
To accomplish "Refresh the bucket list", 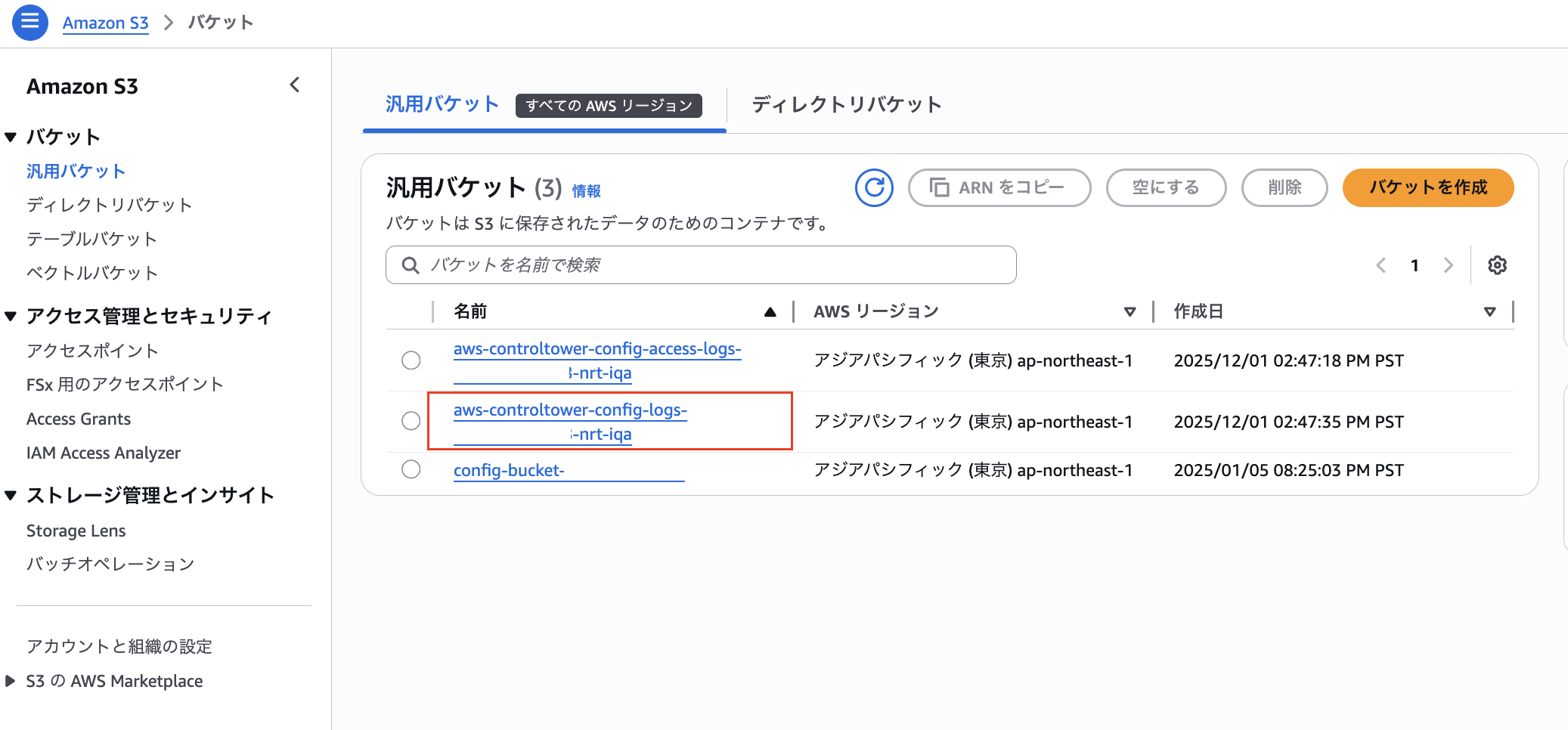I will [x=874, y=187].
